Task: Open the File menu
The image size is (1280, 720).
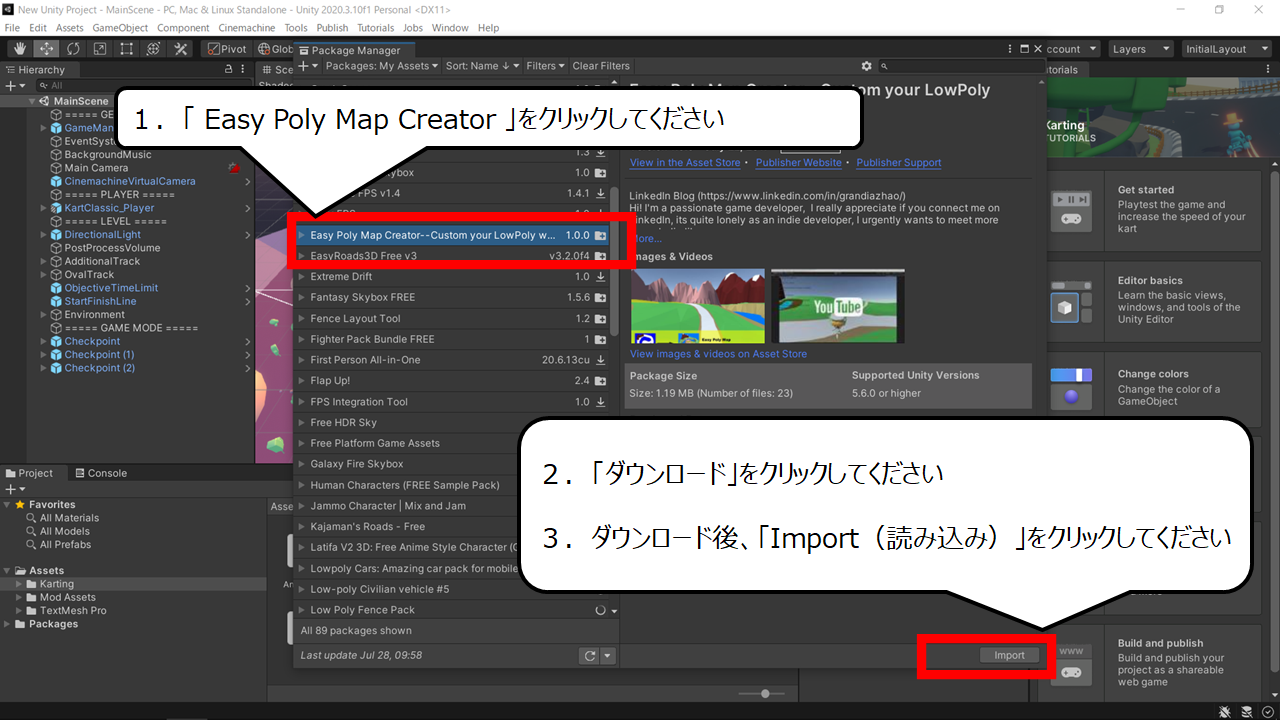Action: click(x=12, y=28)
